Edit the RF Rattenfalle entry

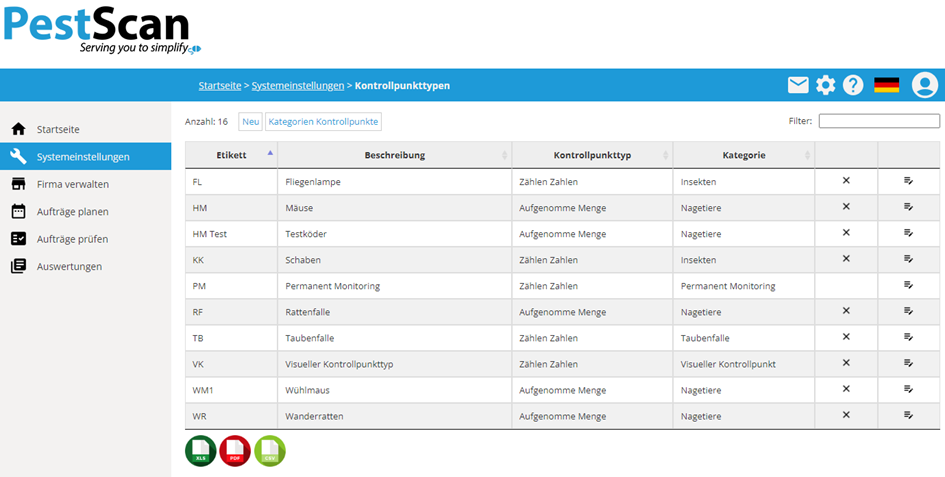[x=909, y=311]
